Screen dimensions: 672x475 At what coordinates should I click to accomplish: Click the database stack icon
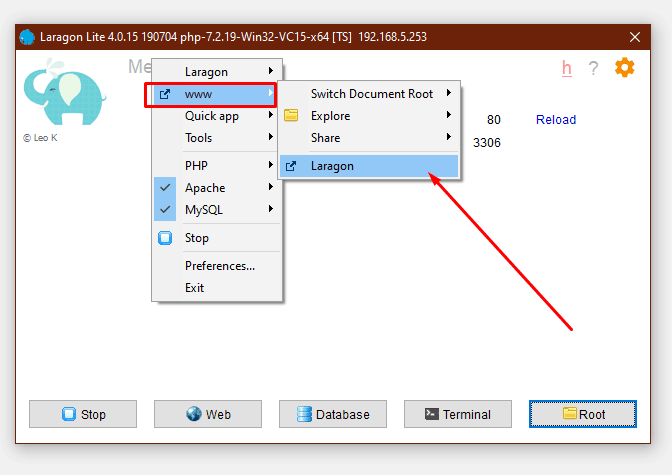304,414
